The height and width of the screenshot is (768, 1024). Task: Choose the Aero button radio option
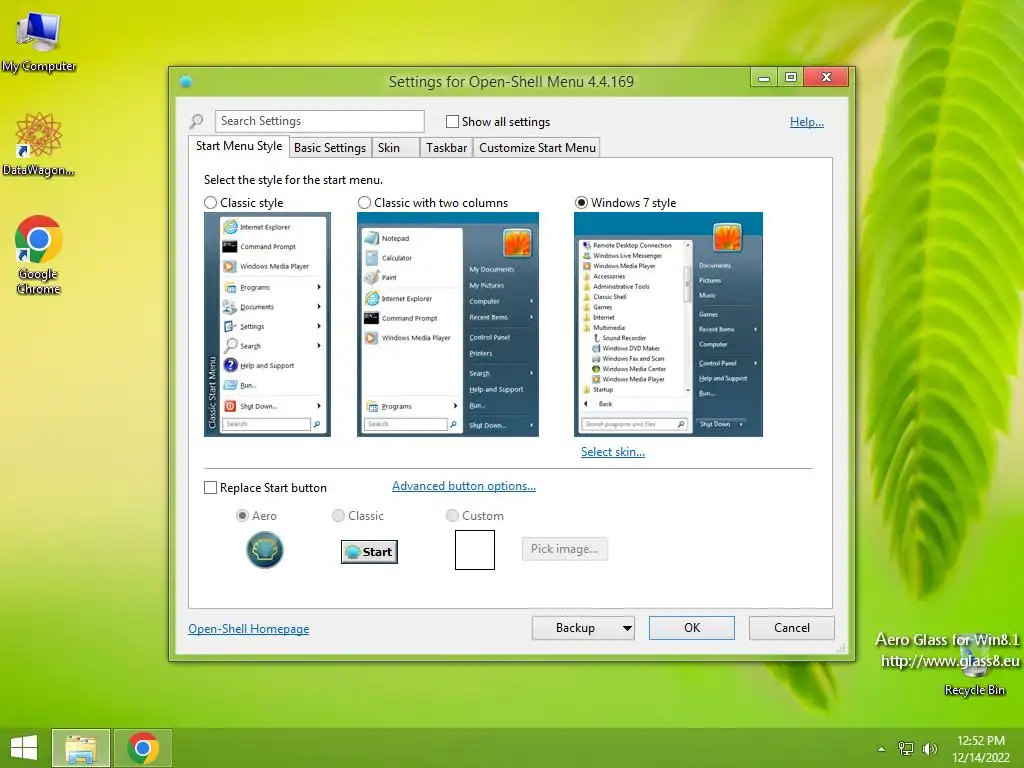(242, 515)
